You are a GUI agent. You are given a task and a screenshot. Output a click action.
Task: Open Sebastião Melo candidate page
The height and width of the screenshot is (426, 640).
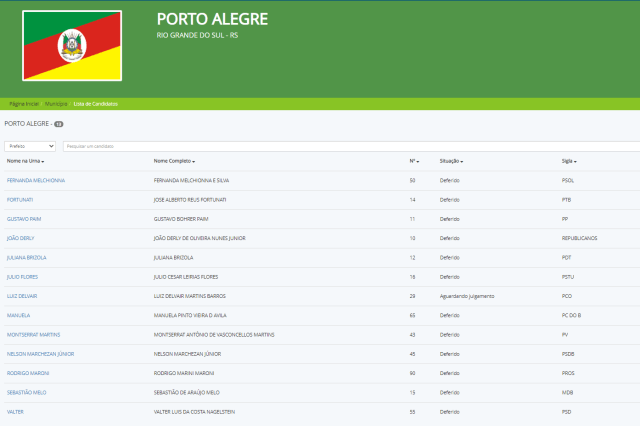(27, 393)
